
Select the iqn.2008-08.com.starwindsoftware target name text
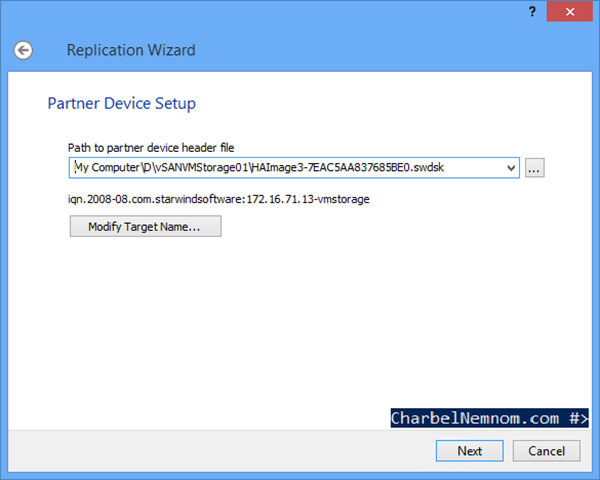(x=219, y=199)
